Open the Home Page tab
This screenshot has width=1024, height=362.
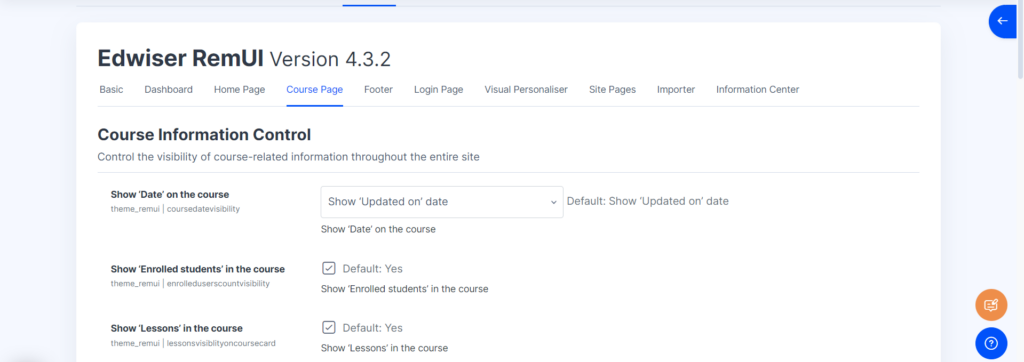(240, 90)
